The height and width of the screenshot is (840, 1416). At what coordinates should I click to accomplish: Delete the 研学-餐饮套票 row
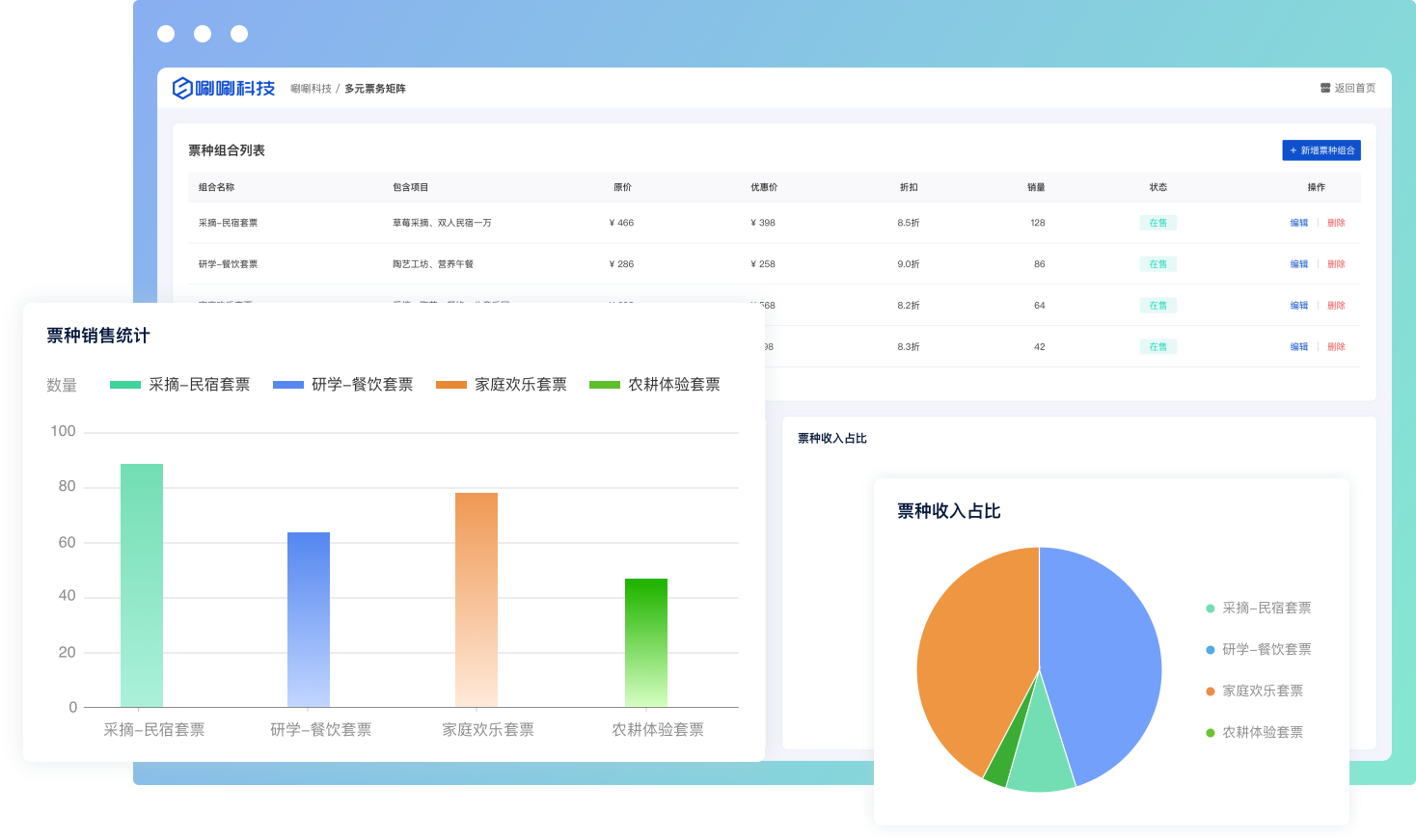click(x=1336, y=264)
